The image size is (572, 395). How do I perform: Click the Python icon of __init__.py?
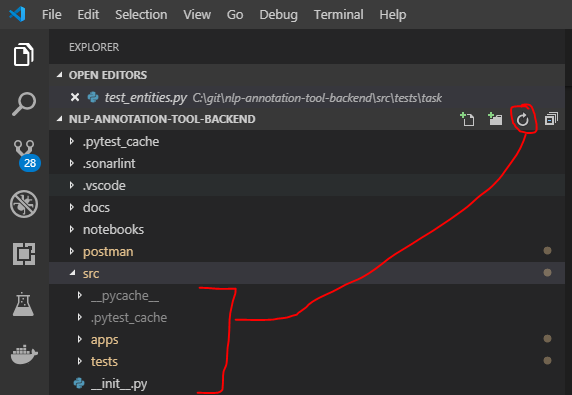click(79, 383)
